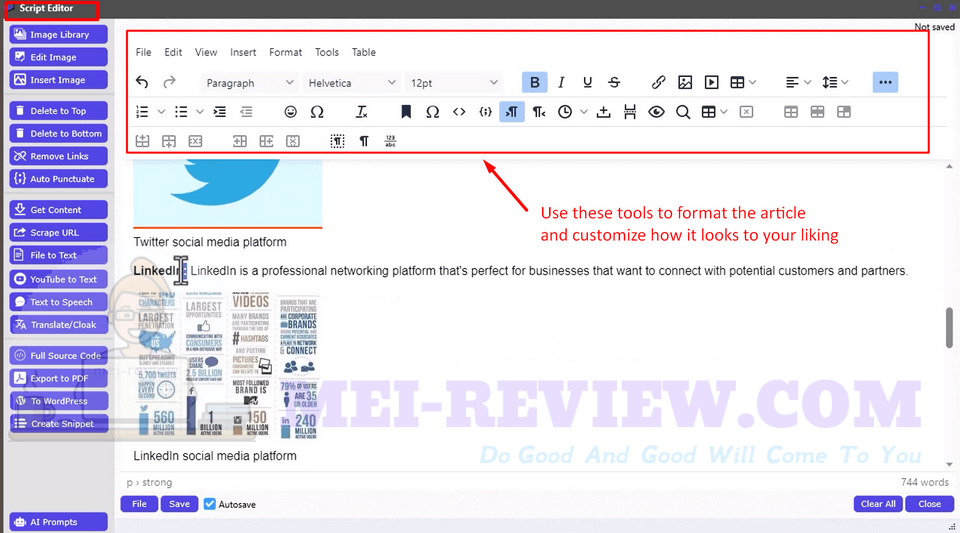960x533 pixels.
Task: Insert special character Omega after bookmark
Action: click(x=432, y=112)
